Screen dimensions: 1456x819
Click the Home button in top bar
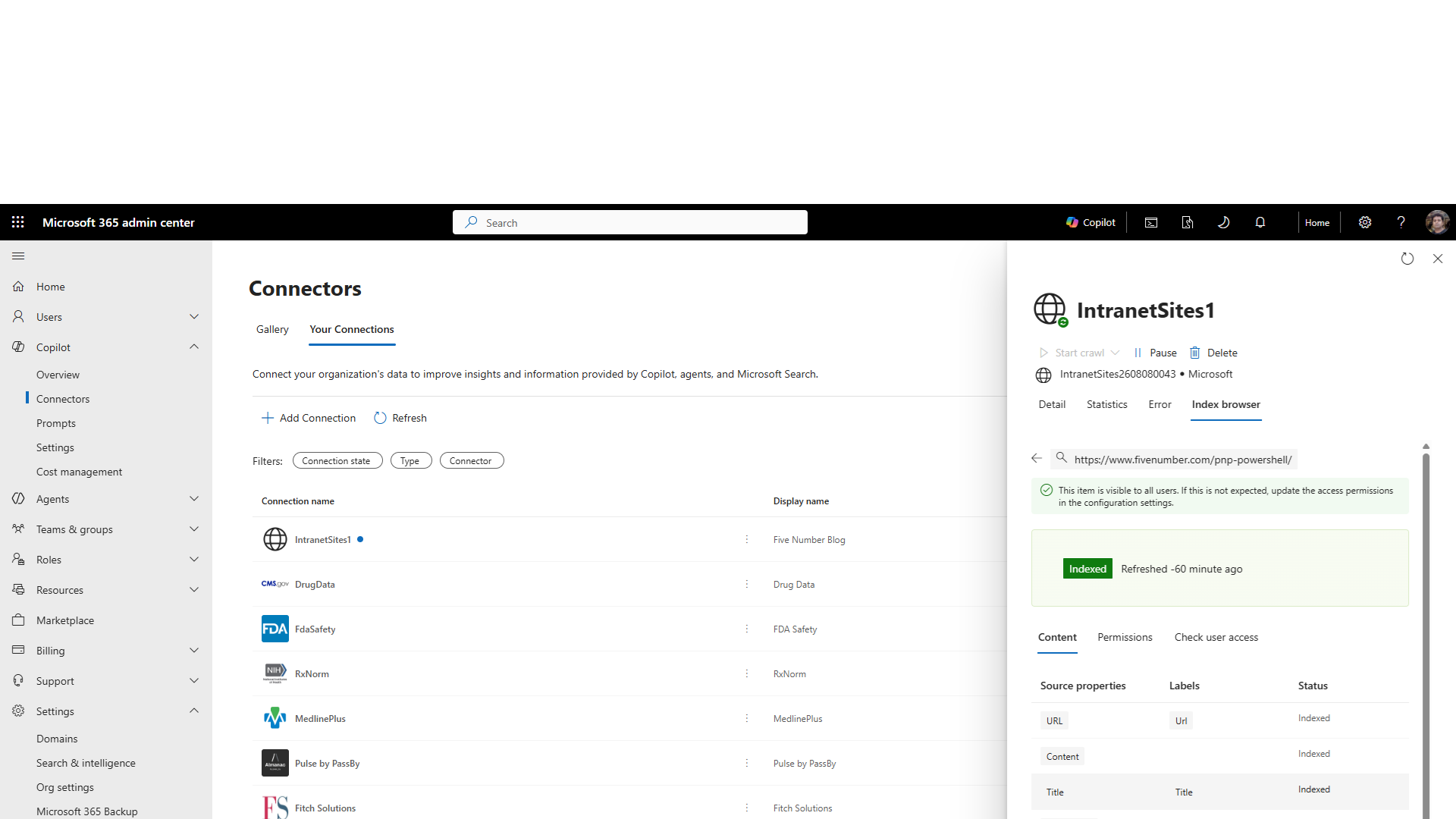pos(1317,222)
